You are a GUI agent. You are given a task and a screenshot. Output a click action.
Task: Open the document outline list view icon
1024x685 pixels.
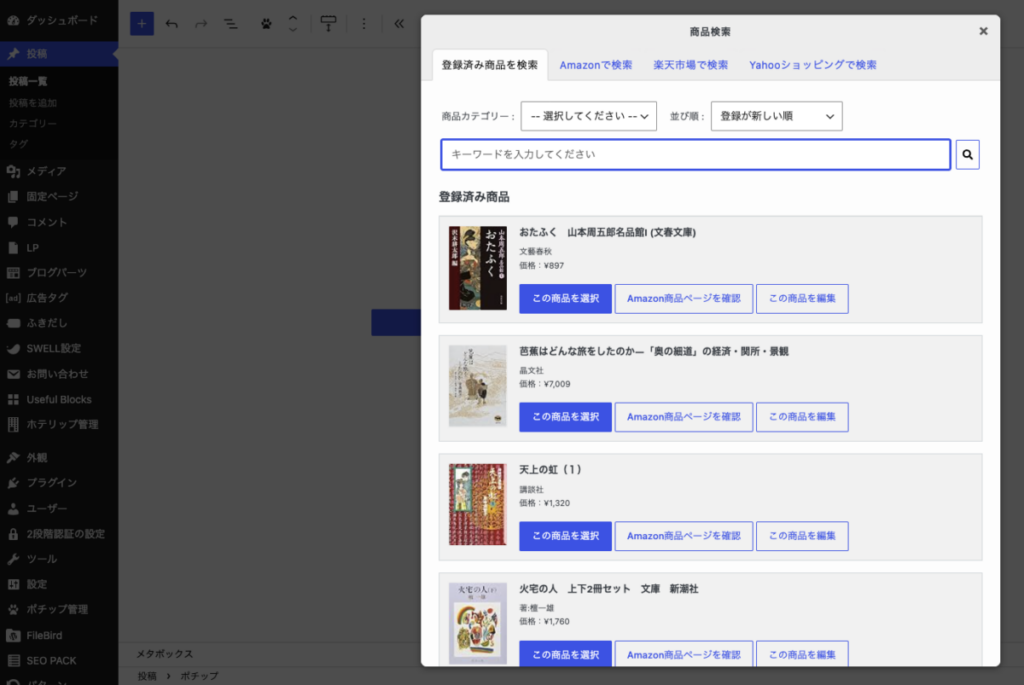231,24
